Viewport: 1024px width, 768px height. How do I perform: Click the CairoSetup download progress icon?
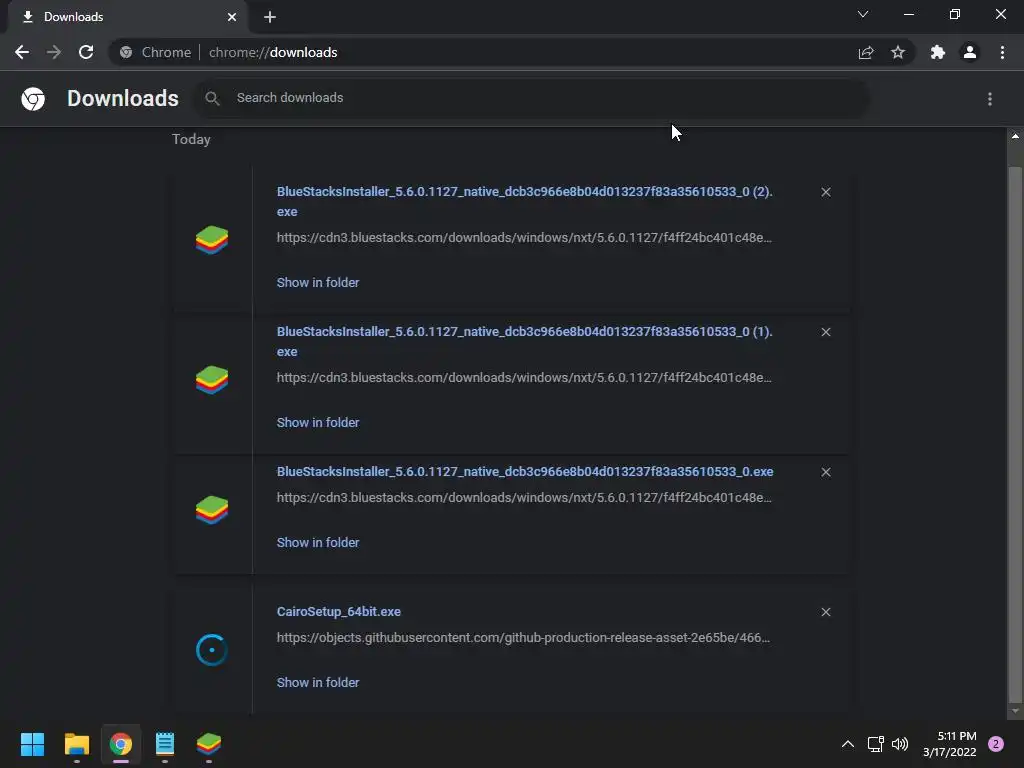(212, 650)
